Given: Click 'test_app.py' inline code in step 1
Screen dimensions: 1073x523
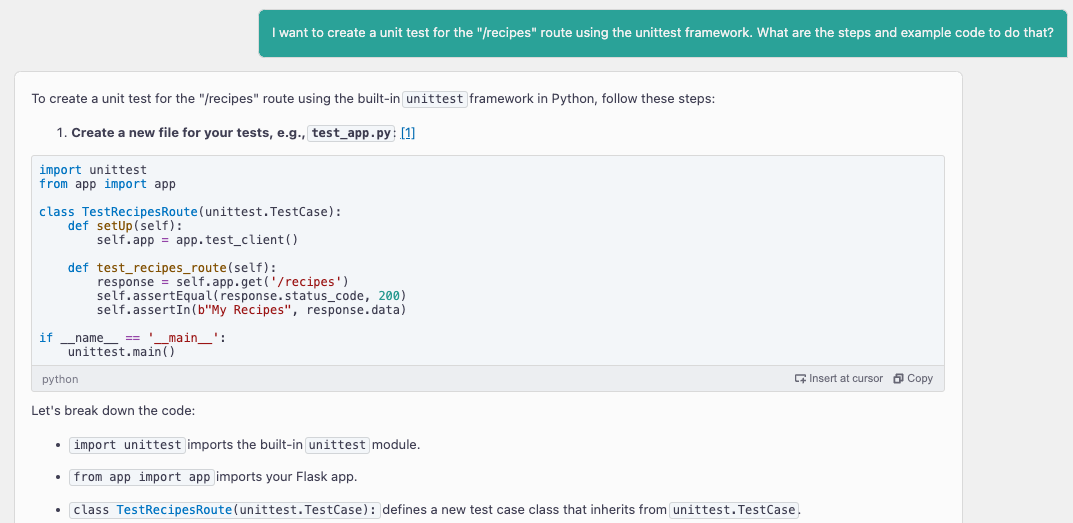Looking at the screenshot, I should 352,133.
